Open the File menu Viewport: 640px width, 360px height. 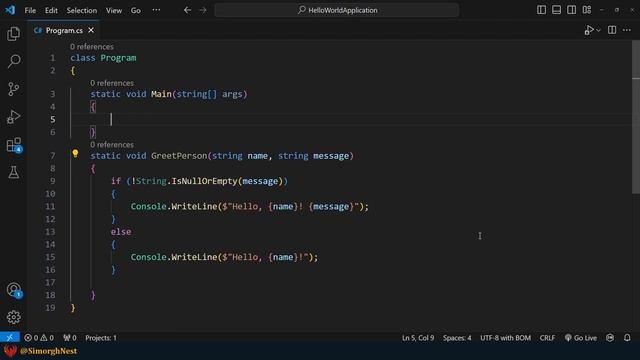[x=30, y=10]
